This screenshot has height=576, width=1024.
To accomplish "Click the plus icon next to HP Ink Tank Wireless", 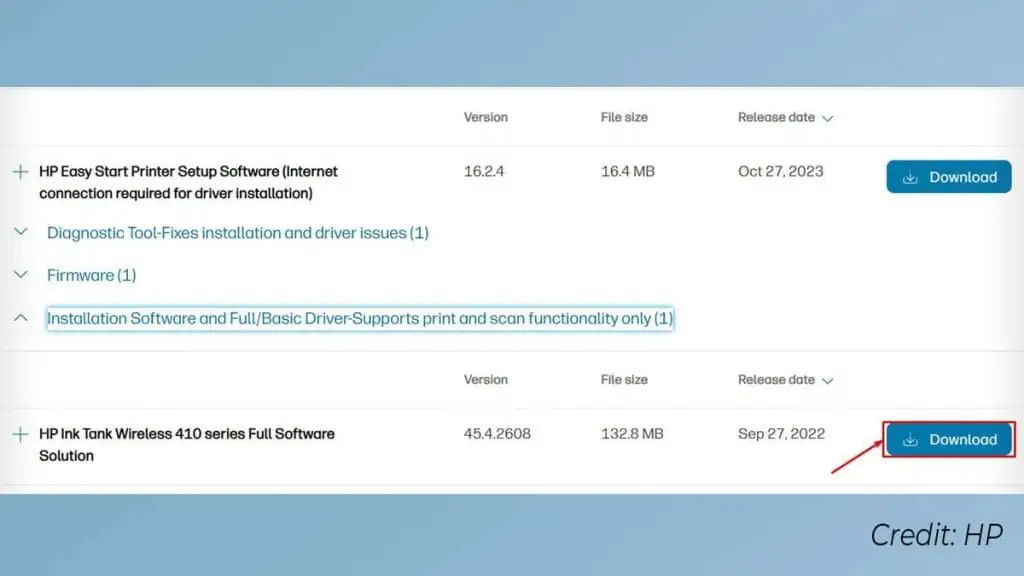I will point(20,434).
